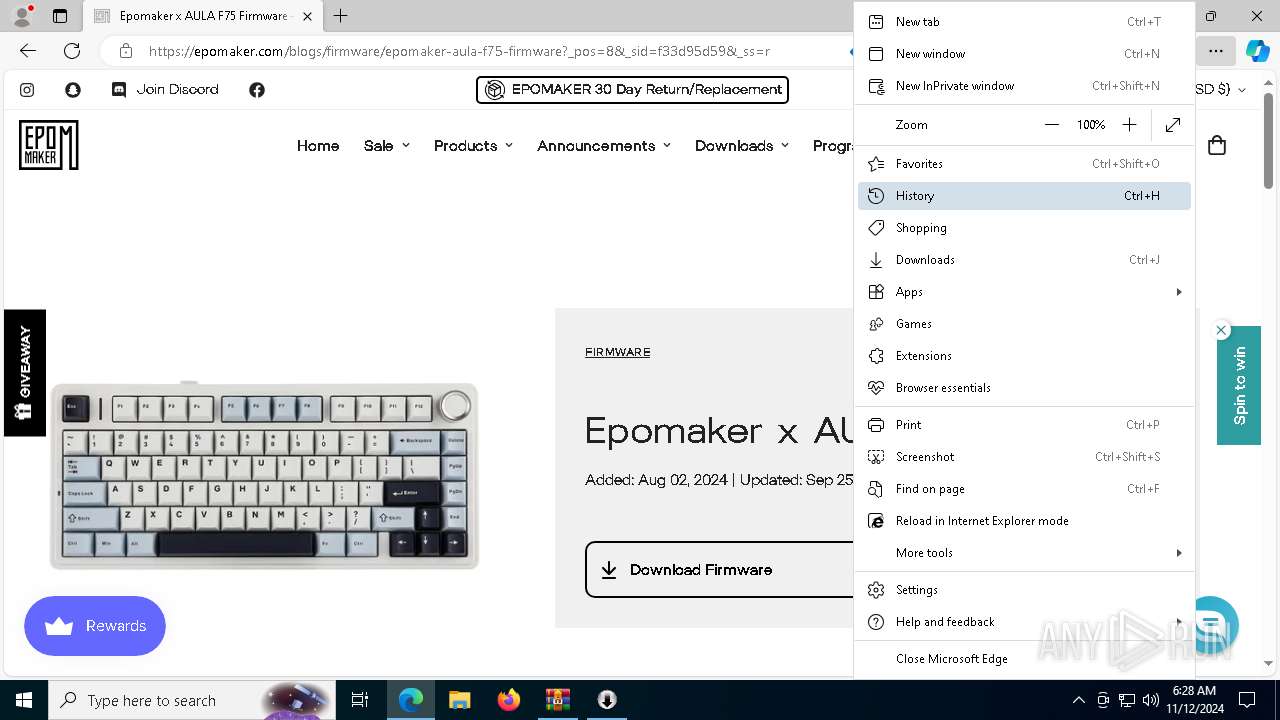Click the Edge Settings and more button
The height and width of the screenshot is (720, 1280).
1215,51
